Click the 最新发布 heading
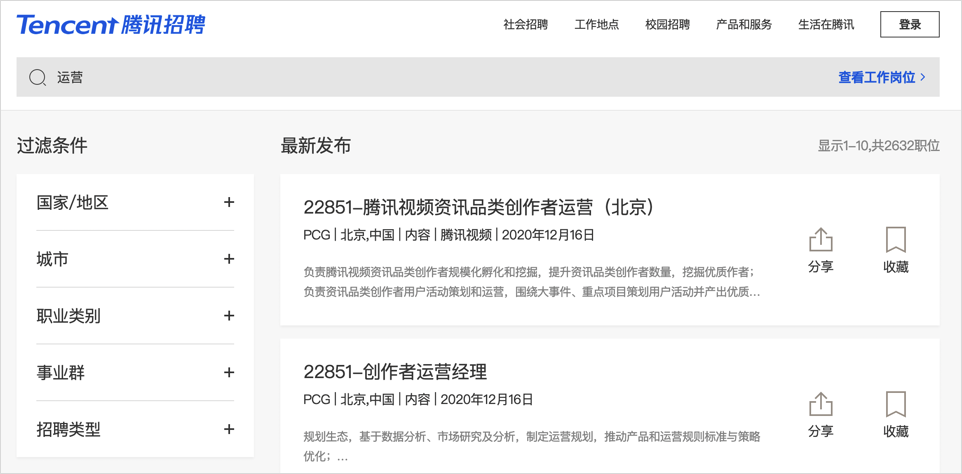This screenshot has width=962, height=474. (x=316, y=146)
